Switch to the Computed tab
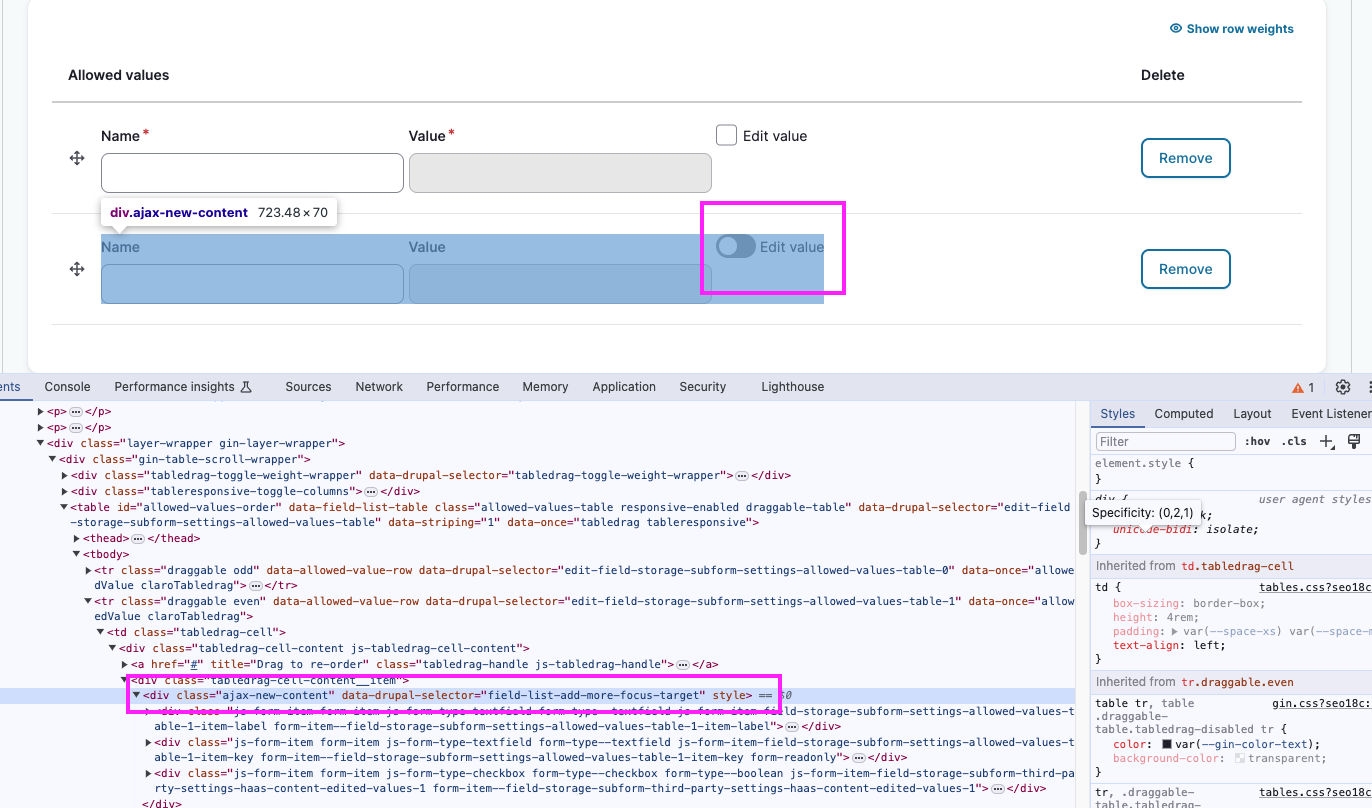This screenshot has height=808, width=1372. 1183,413
